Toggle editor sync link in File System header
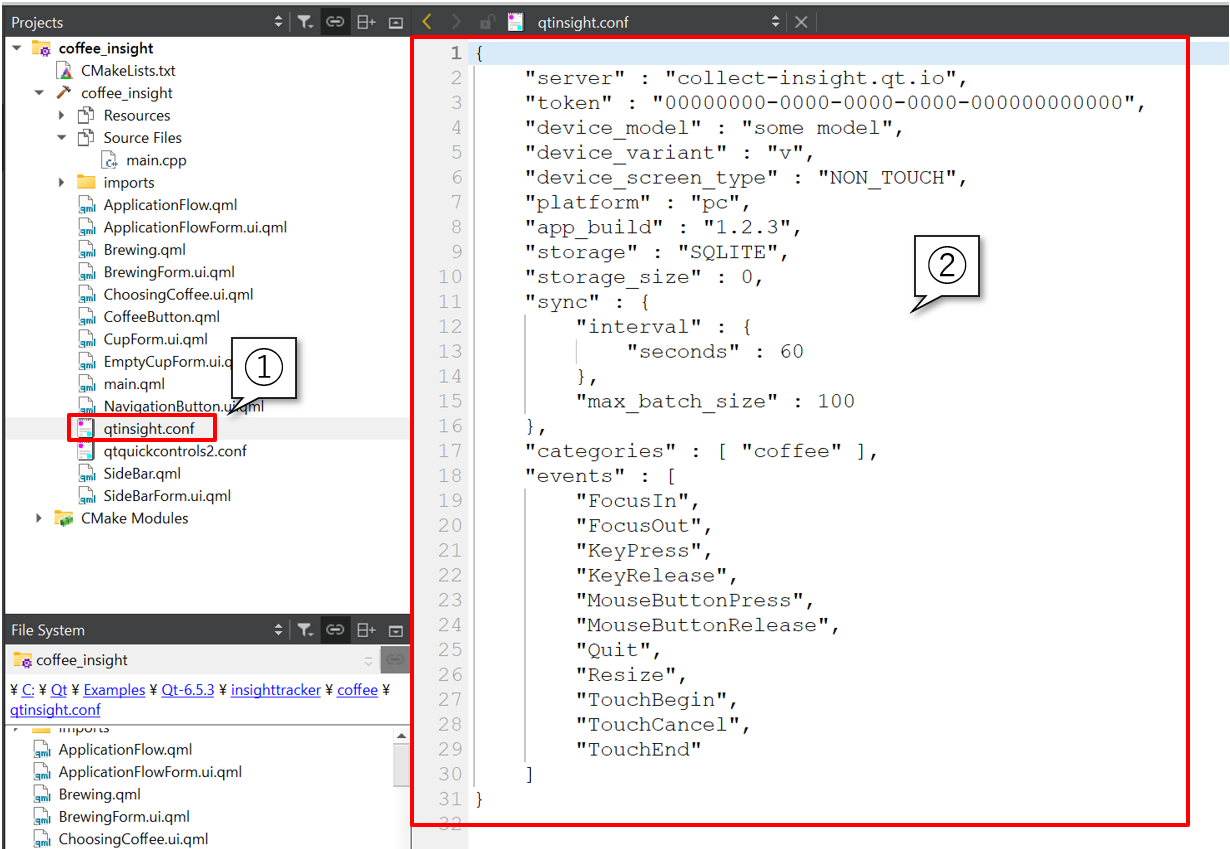The image size is (1230, 849). [336, 630]
